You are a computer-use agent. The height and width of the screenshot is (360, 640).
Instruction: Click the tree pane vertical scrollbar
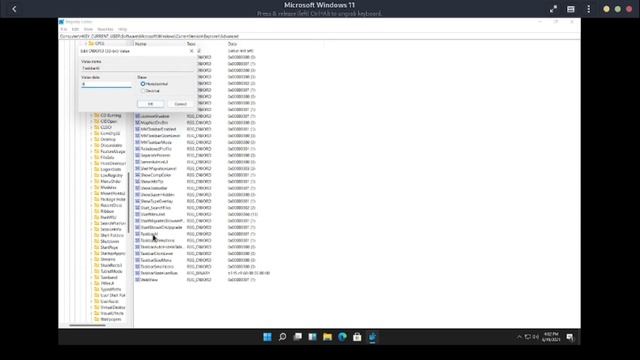click(x=129, y=202)
